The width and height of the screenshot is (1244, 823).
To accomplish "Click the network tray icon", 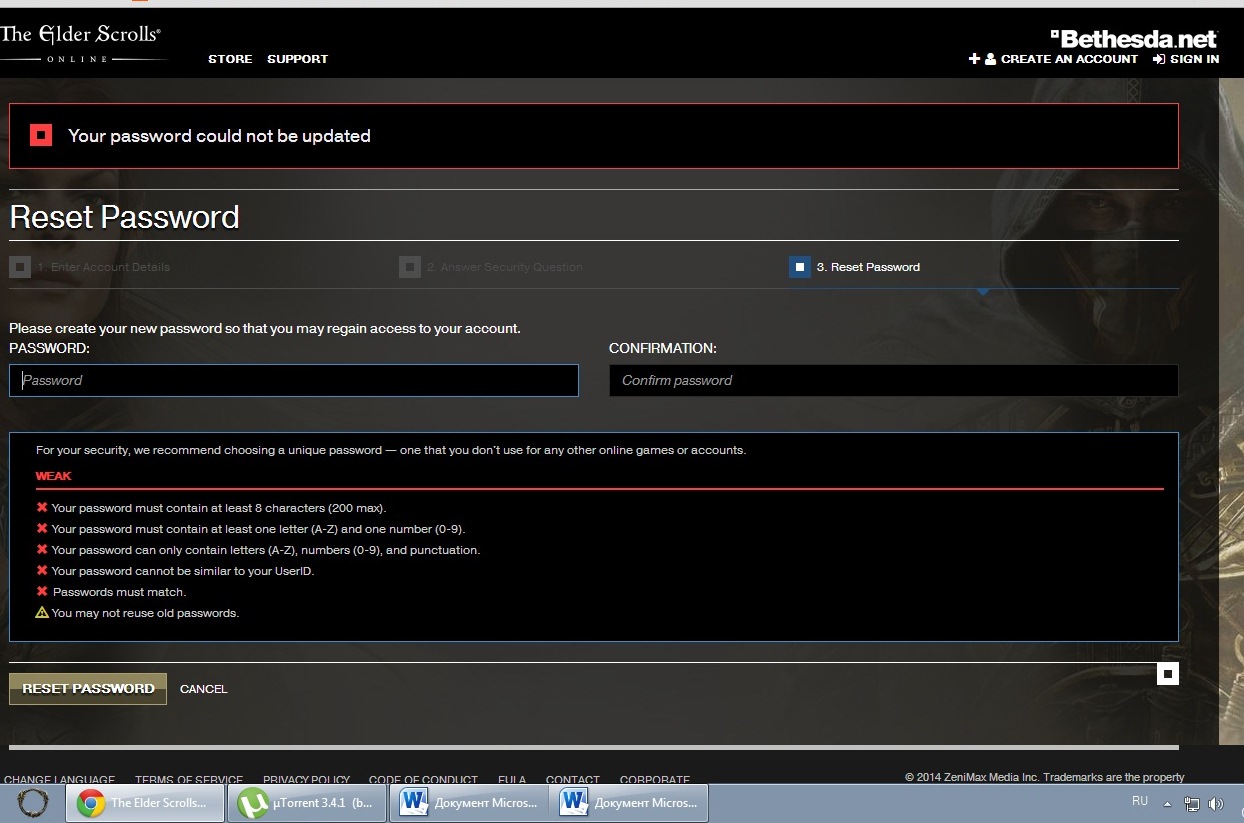I will coord(1192,803).
